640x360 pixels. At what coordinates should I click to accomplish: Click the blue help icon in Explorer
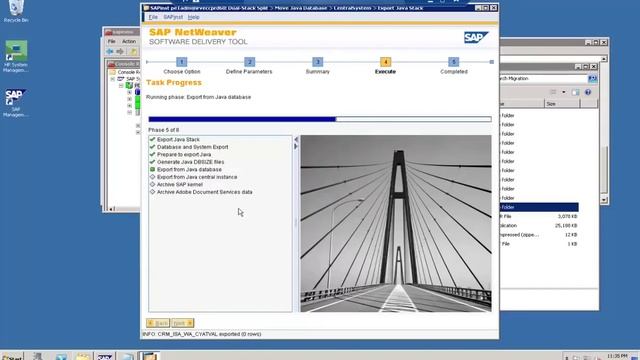(x=588, y=92)
